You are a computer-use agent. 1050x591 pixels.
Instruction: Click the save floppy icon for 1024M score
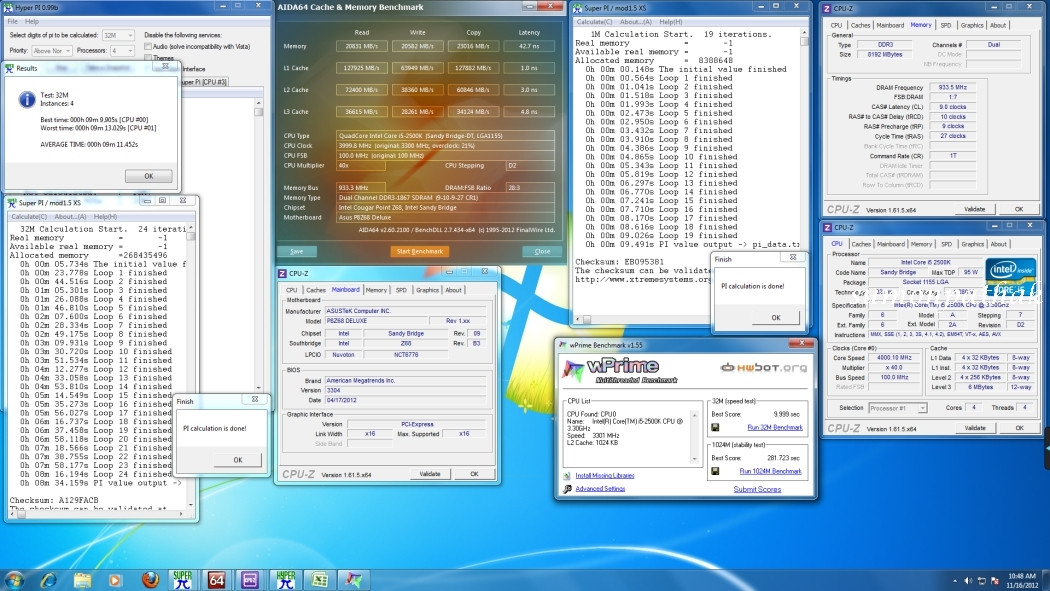pos(715,471)
